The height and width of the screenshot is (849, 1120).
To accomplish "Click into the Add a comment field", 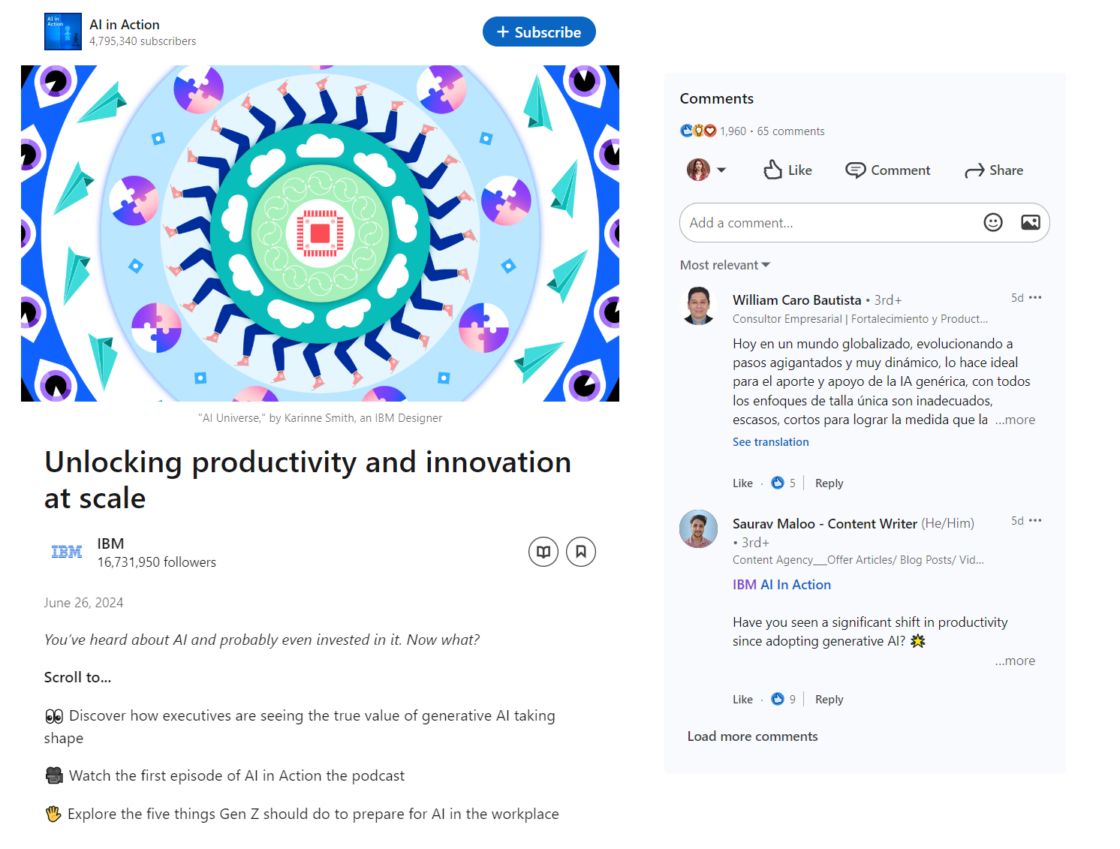I will click(830, 222).
